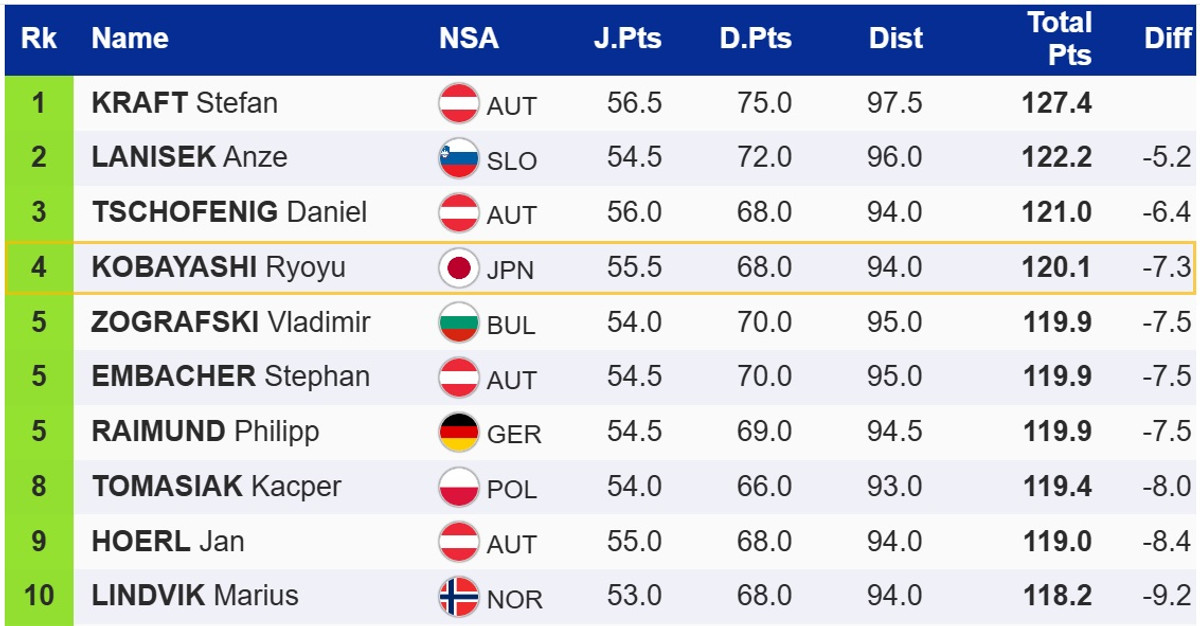Click the Dist column header

click(x=896, y=39)
